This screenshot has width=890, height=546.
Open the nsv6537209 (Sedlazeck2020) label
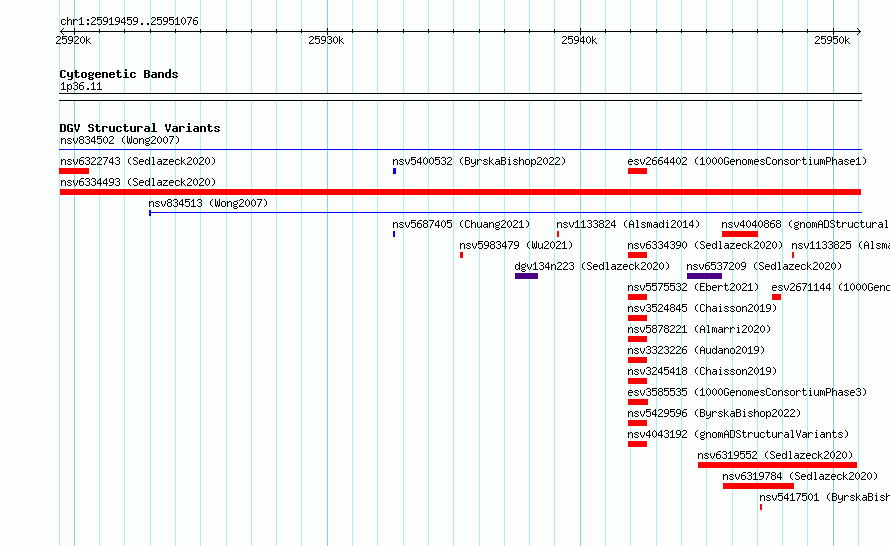(x=764, y=266)
